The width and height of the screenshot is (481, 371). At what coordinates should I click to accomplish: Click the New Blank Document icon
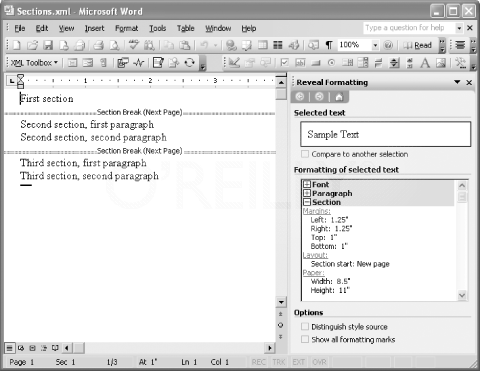[16, 45]
